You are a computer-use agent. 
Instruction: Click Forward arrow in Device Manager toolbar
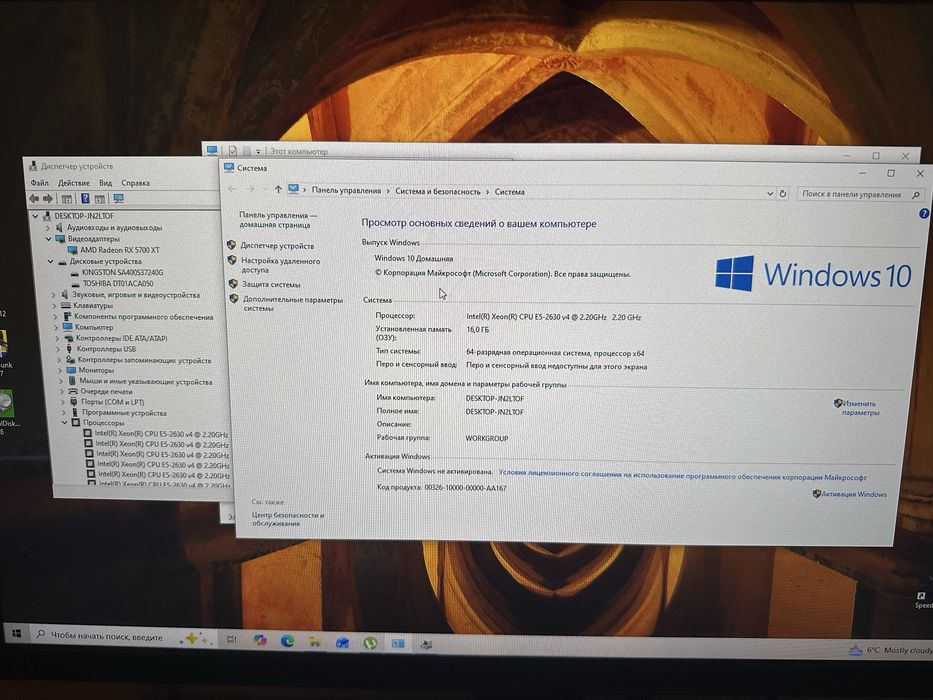[48, 198]
